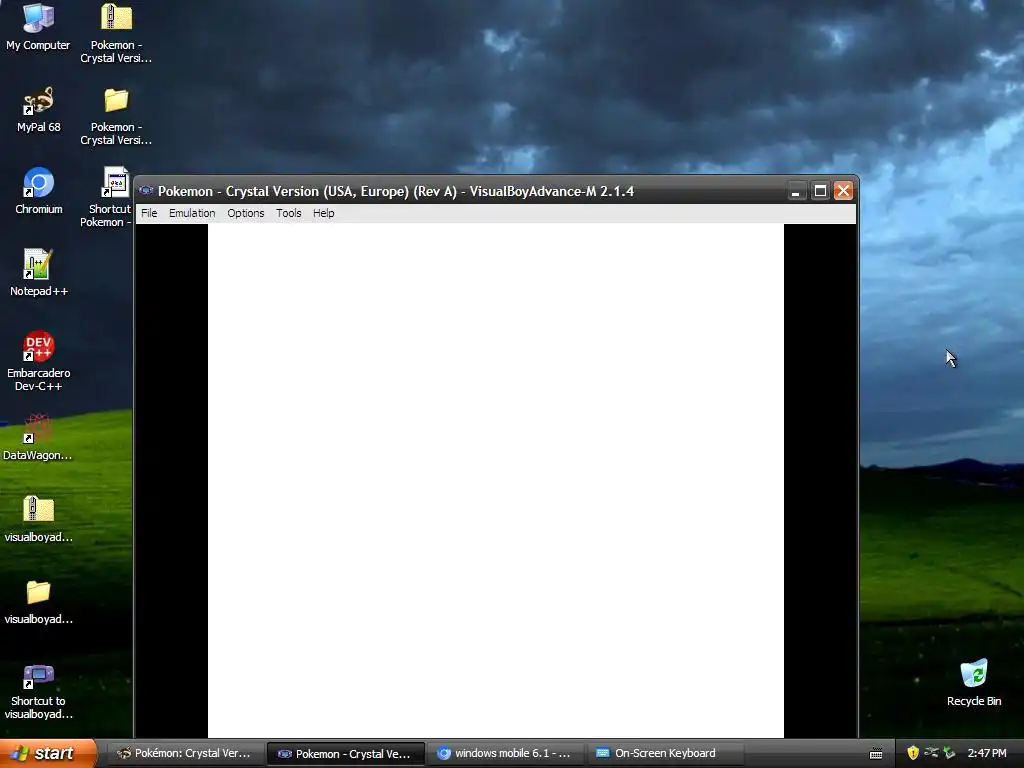Click the keyboard tray icon beside On-Screen Keyboard
The width and height of the screenshot is (1024, 768).
tap(876, 754)
